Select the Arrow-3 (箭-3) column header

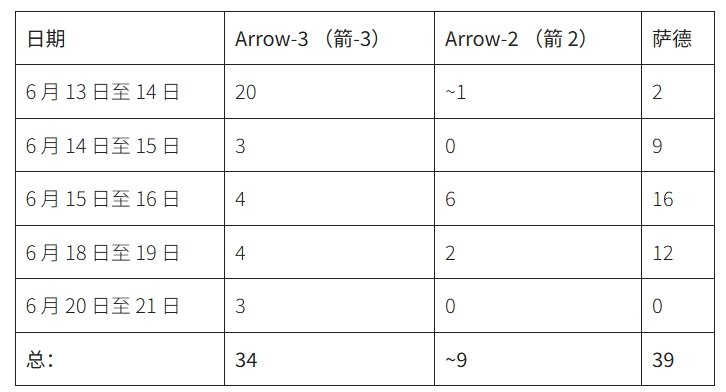pos(329,38)
